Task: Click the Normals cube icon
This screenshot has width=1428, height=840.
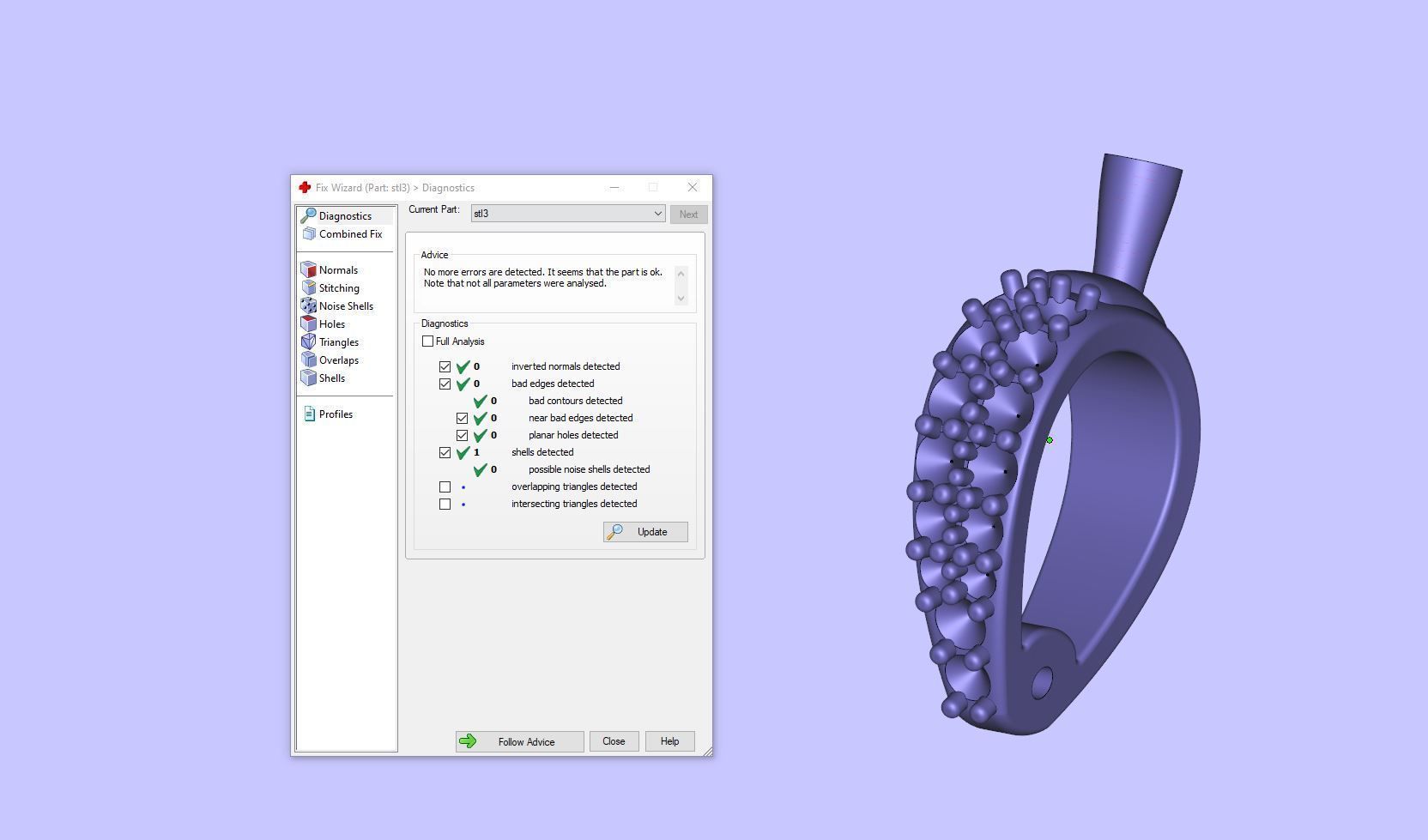Action: point(309,269)
